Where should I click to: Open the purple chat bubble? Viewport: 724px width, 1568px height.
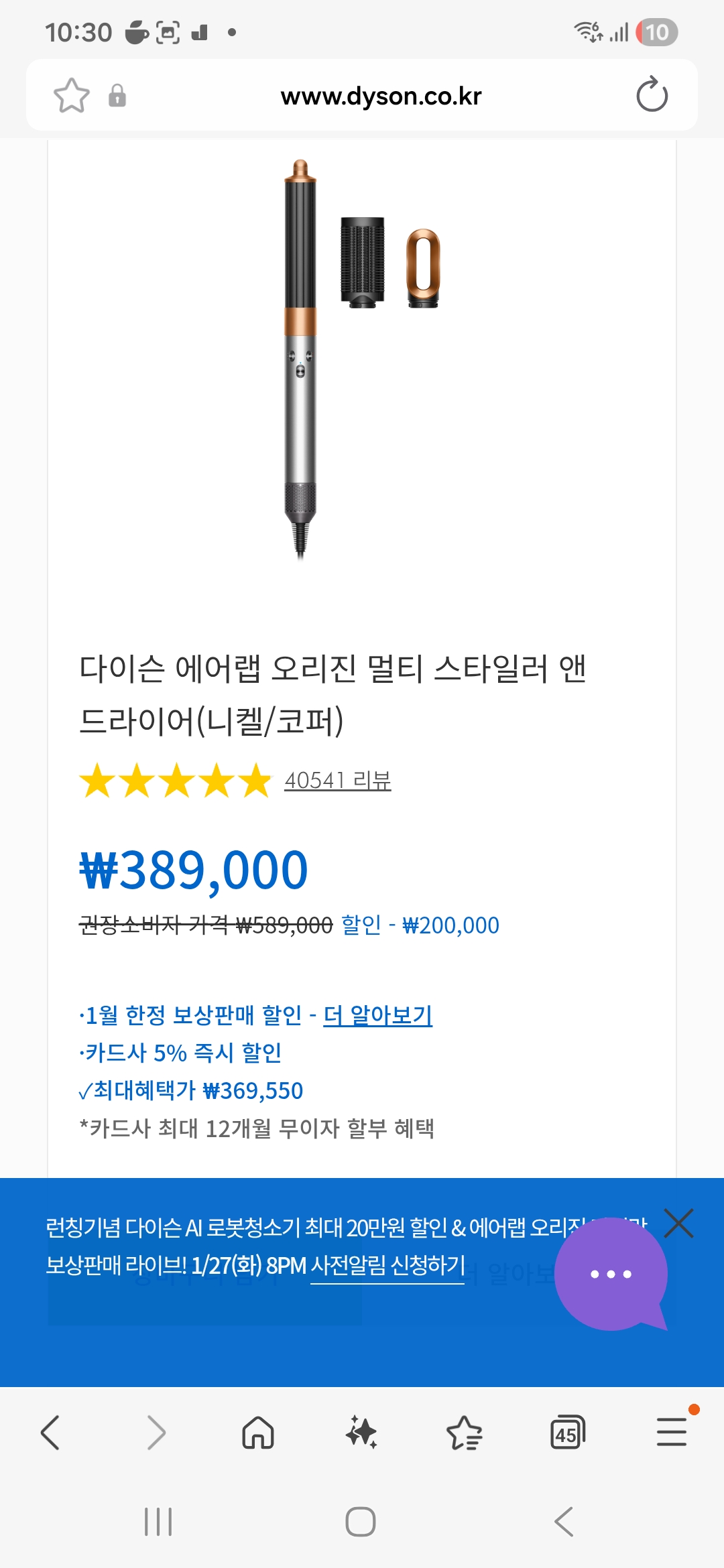tap(611, 1274)
